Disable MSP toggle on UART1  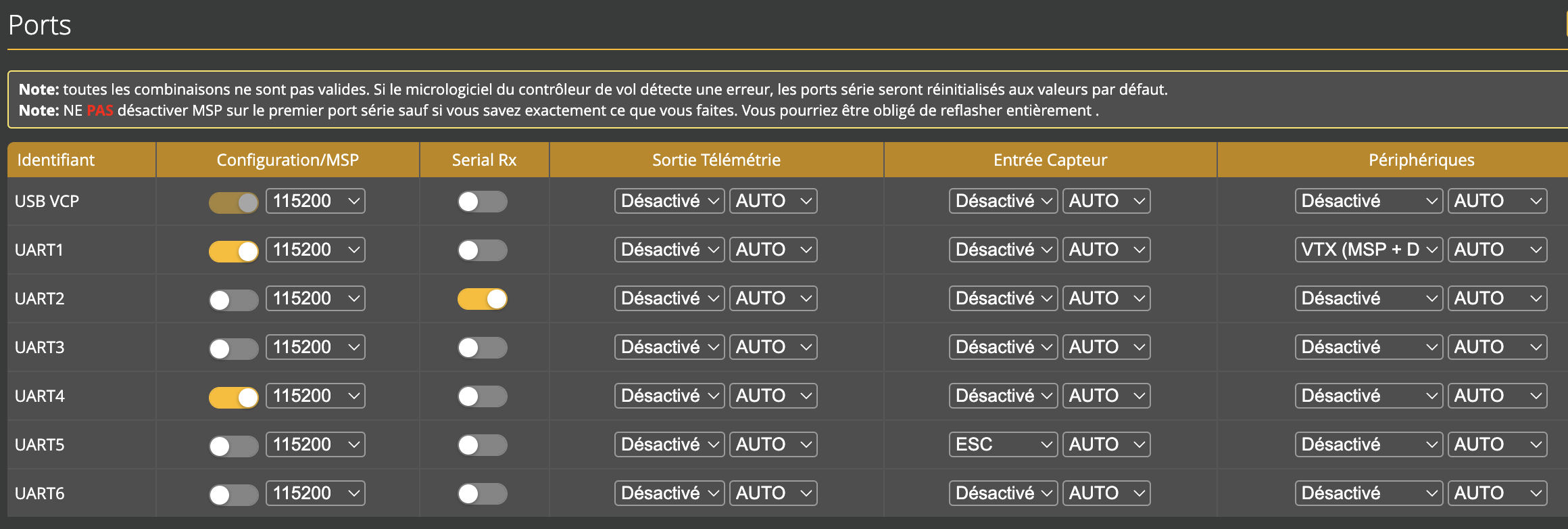[233, 251]
